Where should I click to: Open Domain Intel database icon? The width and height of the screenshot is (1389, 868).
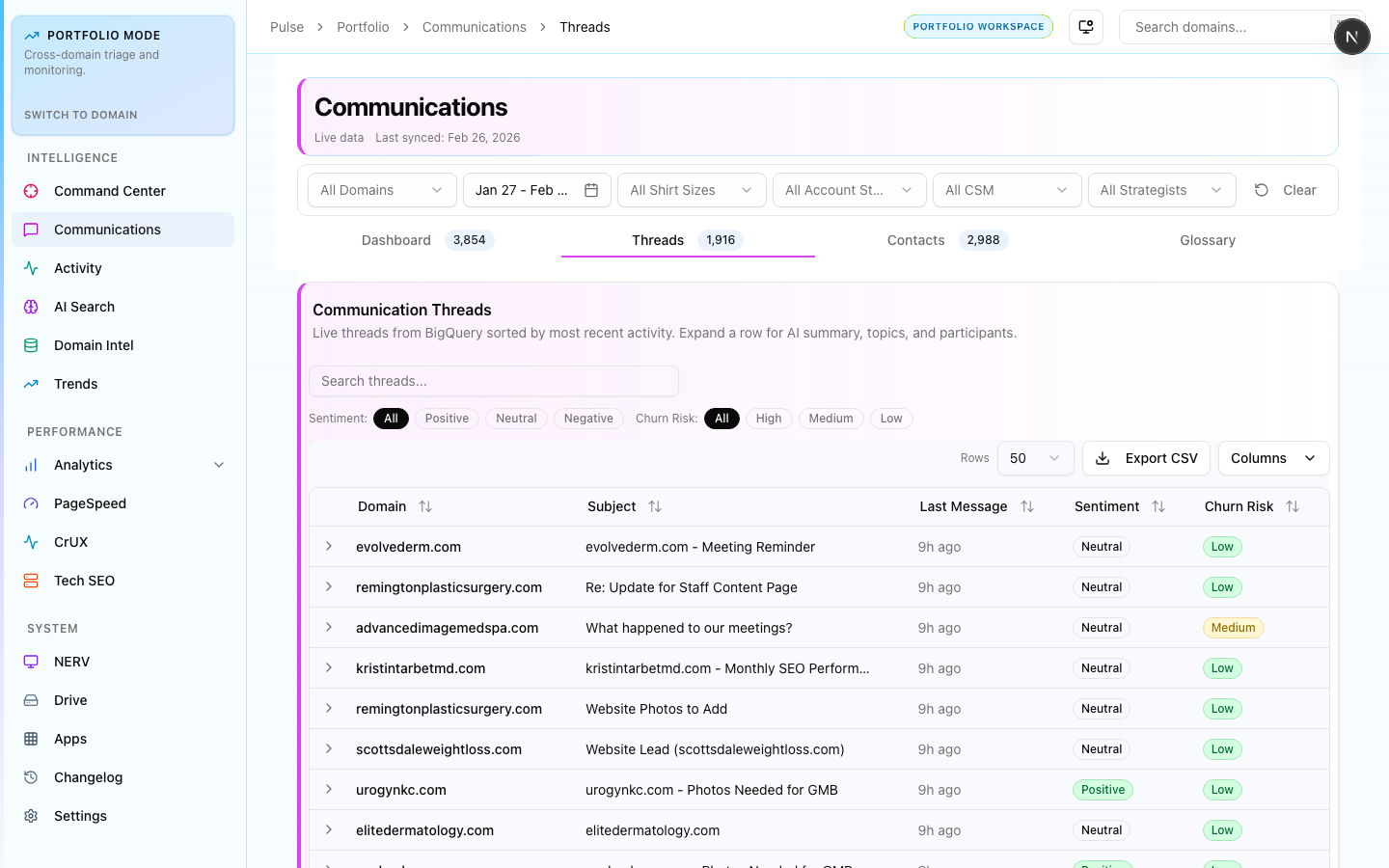click(31, 345)
